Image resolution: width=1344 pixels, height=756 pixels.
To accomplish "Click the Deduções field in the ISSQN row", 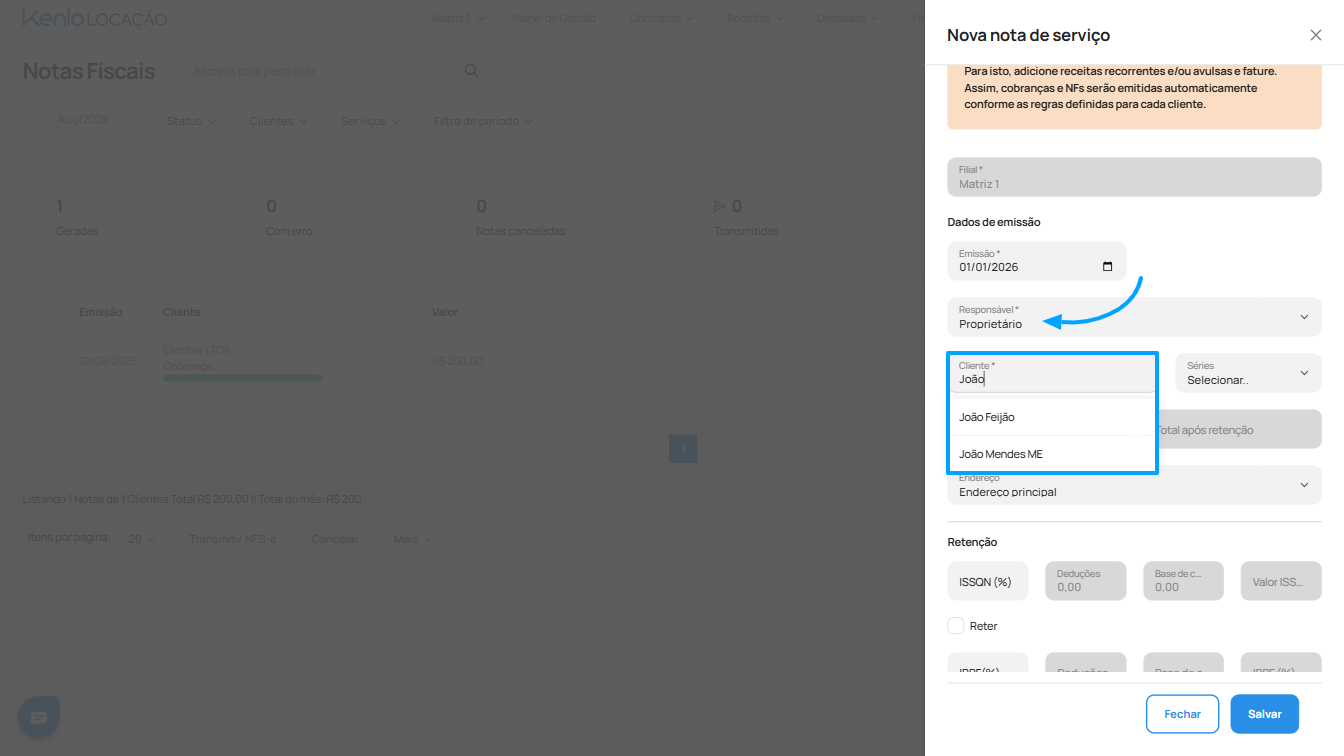I will pyautogui.click(x=1086, y=581).
